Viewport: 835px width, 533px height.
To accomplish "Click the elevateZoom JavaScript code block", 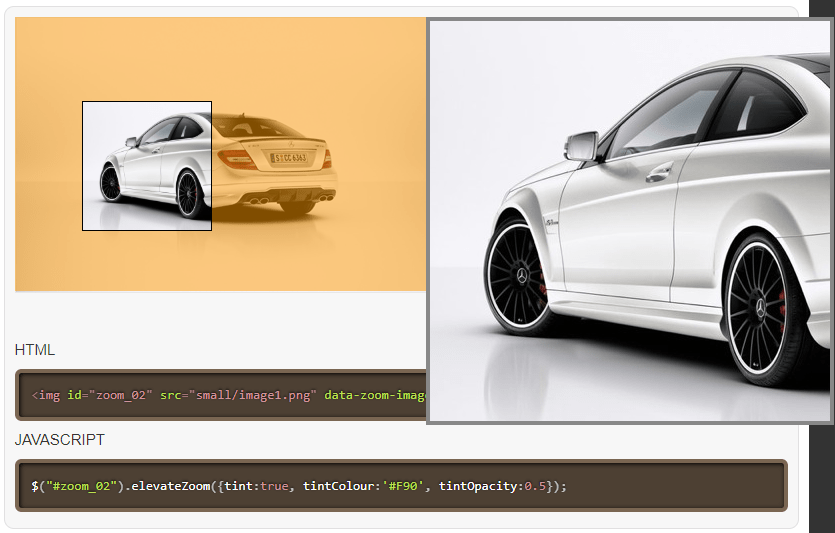I will click(x=401, y=486).
